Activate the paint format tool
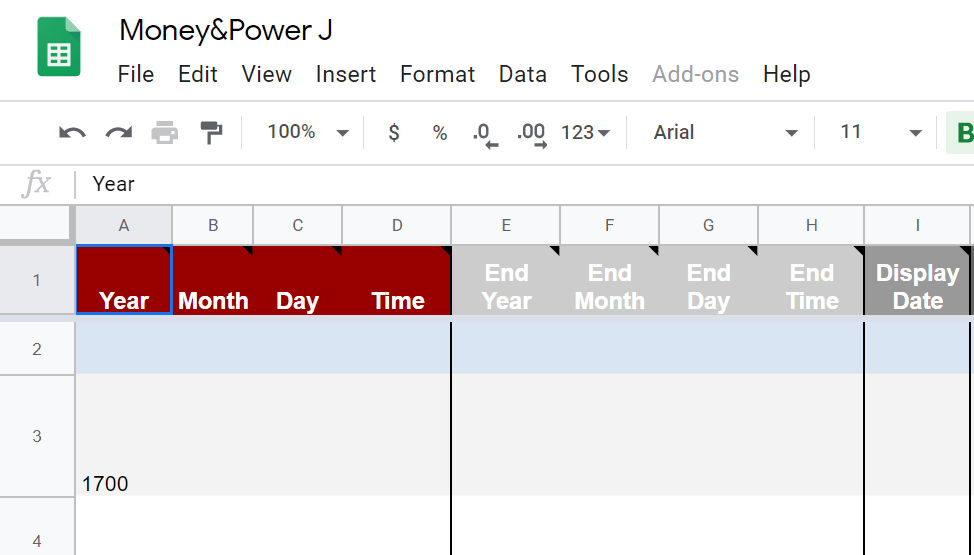 [211, 132]
